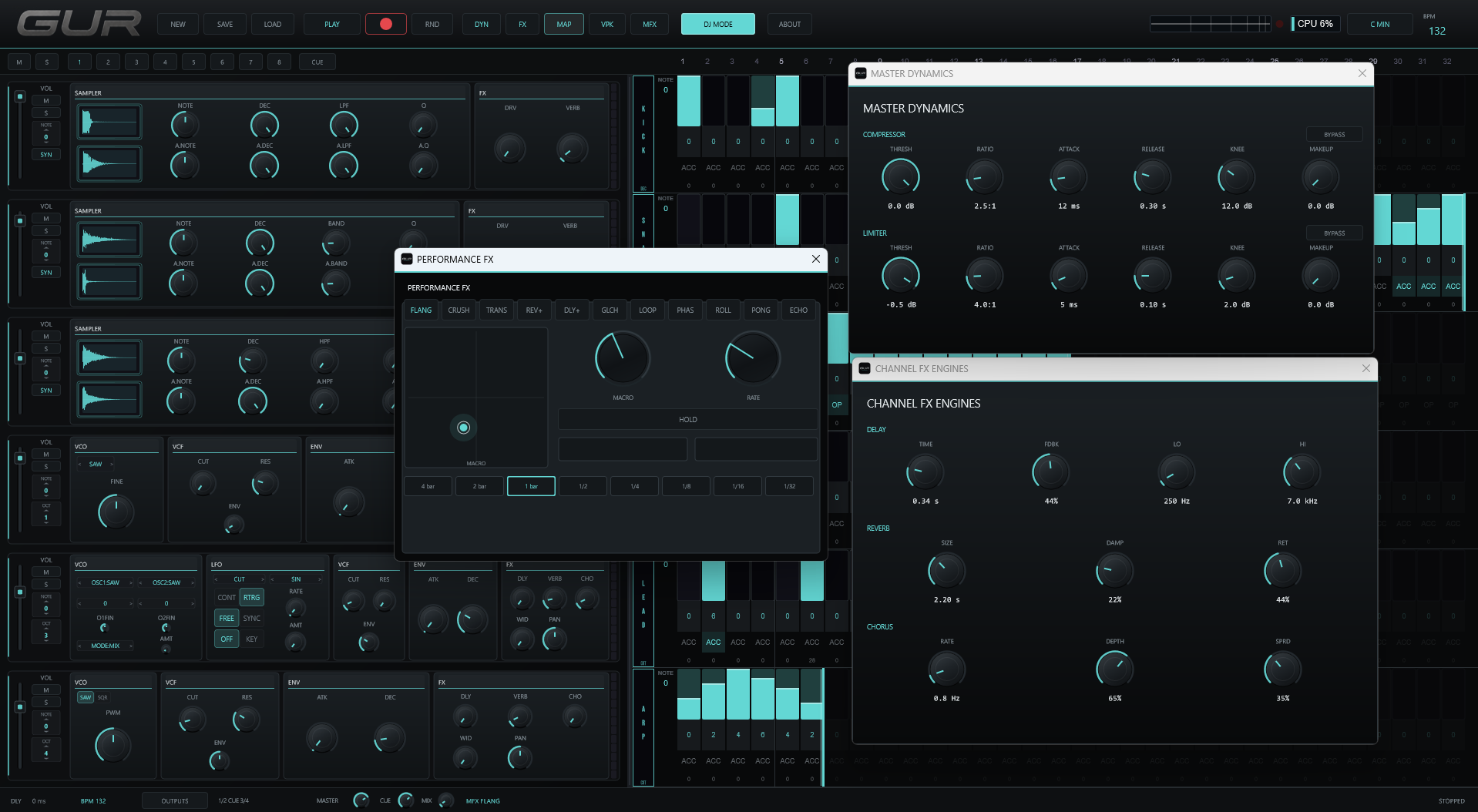Change the OSC2:SAW waveform selector
Image resolution: width=1478 pixels, height=812 pixels.
pyautogui.click(x=166, y=582)
